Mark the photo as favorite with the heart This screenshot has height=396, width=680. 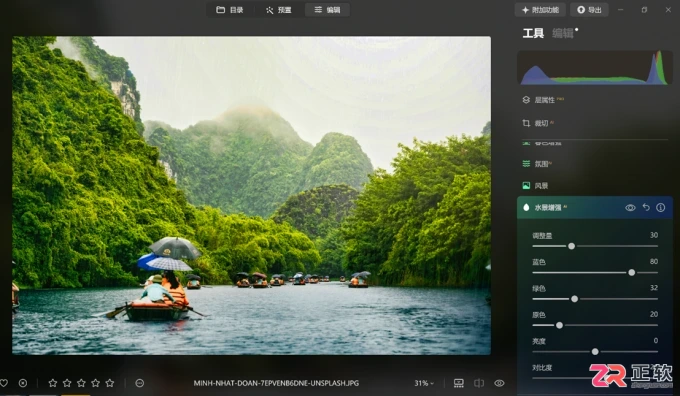(x=4, y=383)
